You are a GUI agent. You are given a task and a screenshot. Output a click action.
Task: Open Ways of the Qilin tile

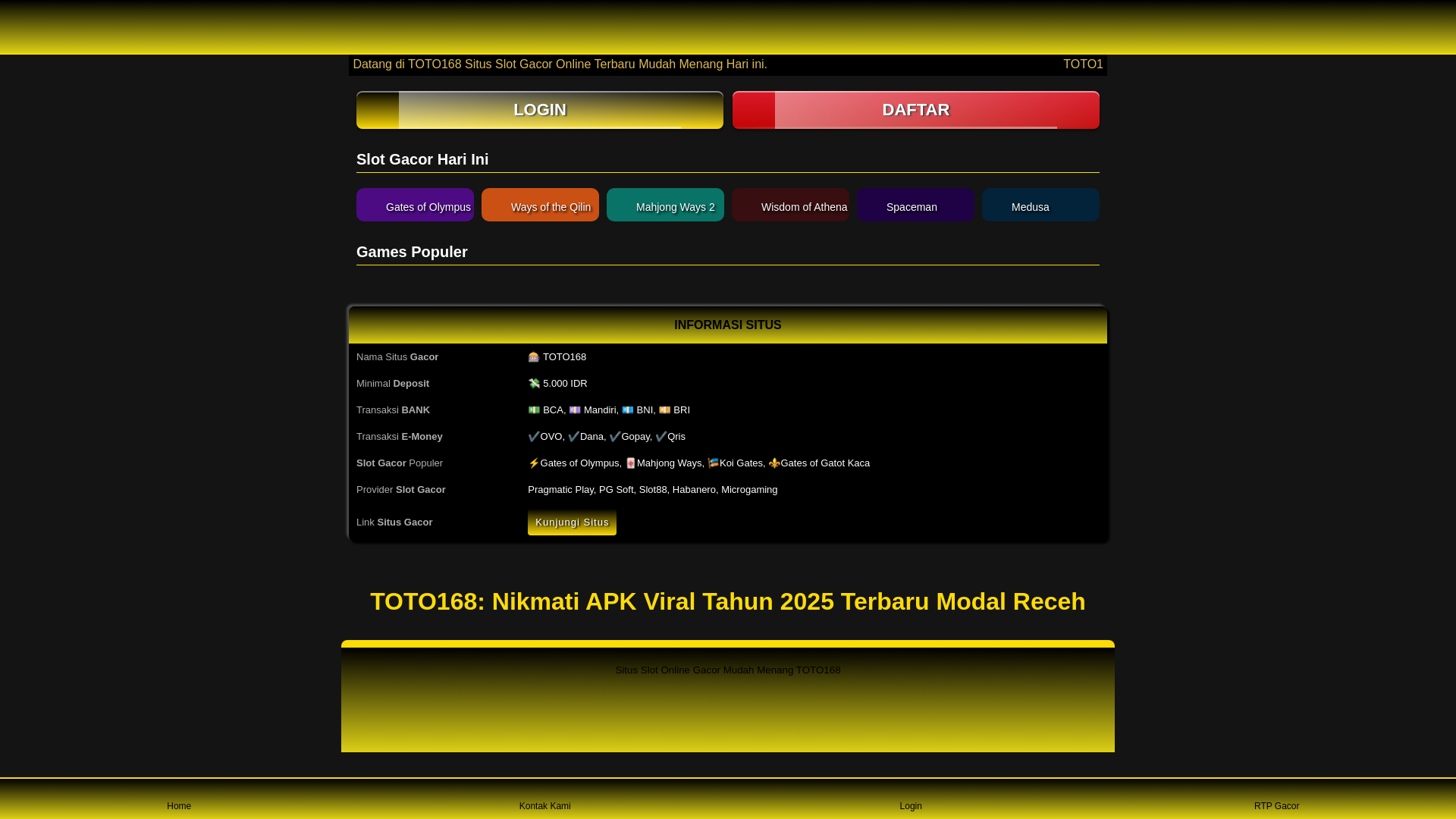click(540, 205)
